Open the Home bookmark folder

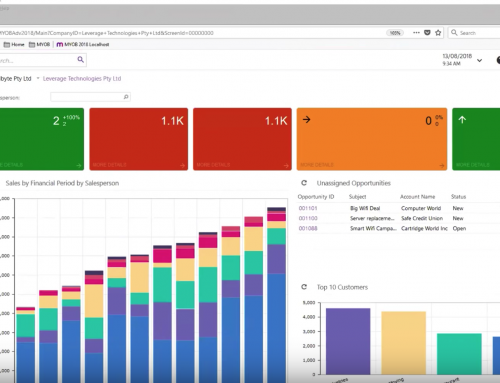[x=14, y=44]
